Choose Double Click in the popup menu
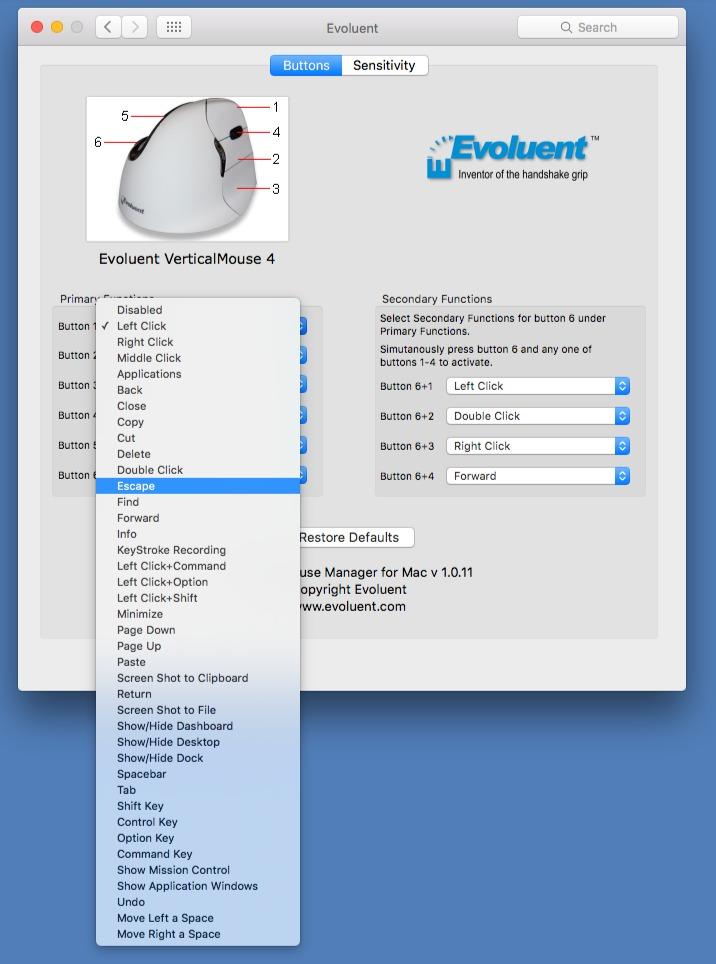 (198, 470)
